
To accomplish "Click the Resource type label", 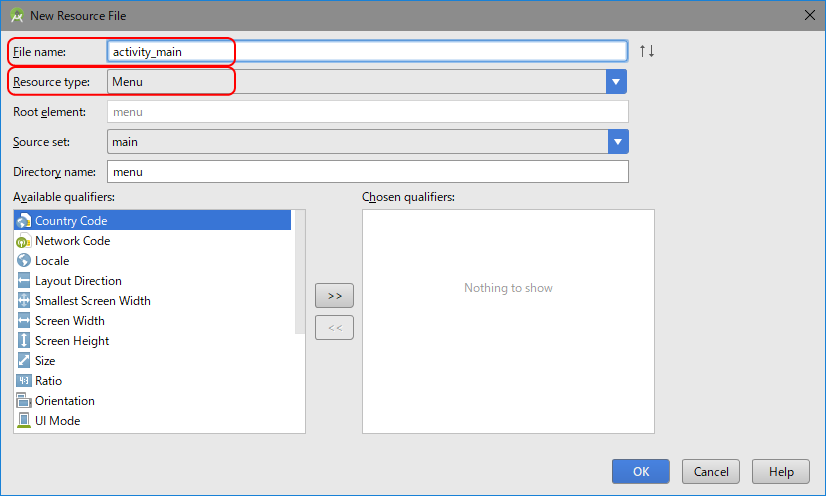I will (x=52, y=82).
